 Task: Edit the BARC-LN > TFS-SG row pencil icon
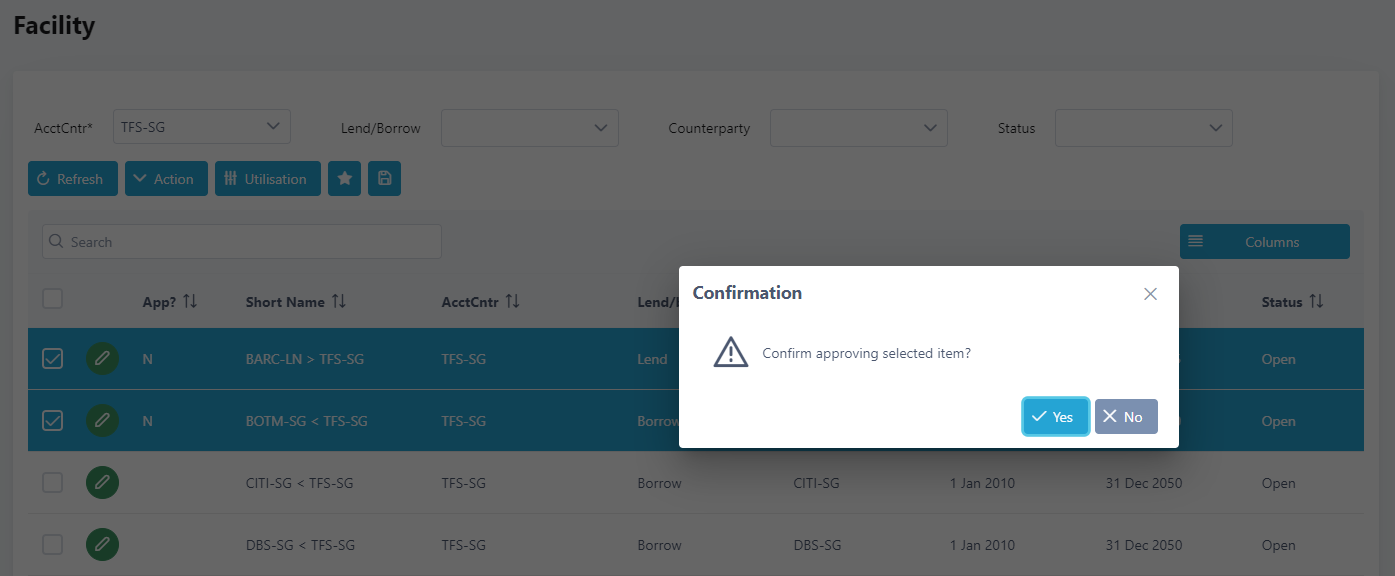pos(102,359)
